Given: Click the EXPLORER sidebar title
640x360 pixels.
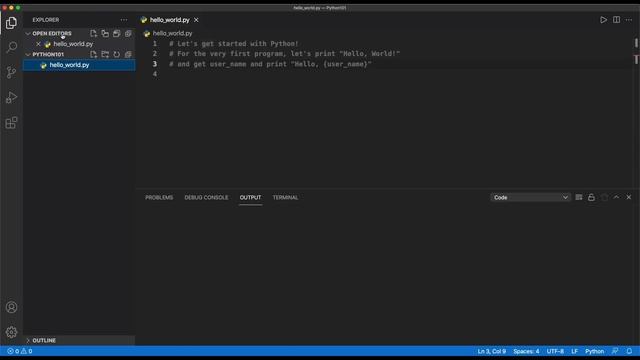Looking at the screenshot, I should point(46,20).
